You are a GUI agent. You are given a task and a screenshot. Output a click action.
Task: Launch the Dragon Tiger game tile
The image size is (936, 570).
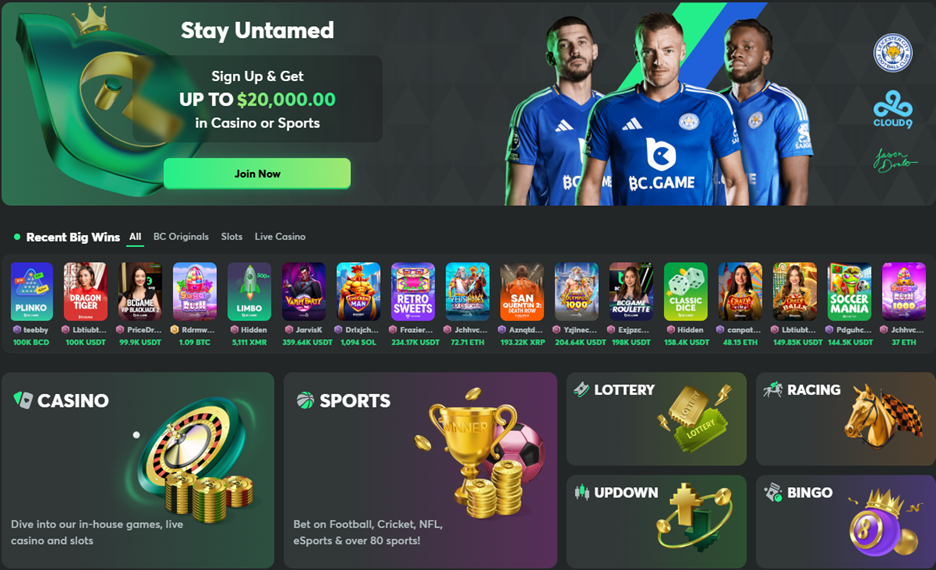coord(85,292)
